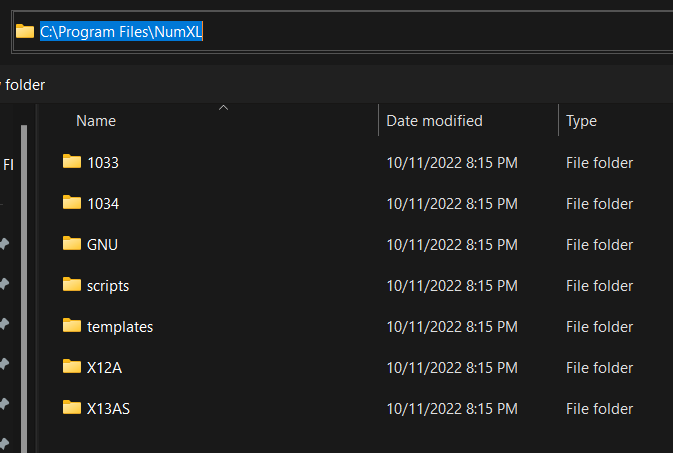Image resolution: width=673 pixels, height=453 pixels.
Task: Select the 1033 folder icon
Action: click(x=72, y=161)
